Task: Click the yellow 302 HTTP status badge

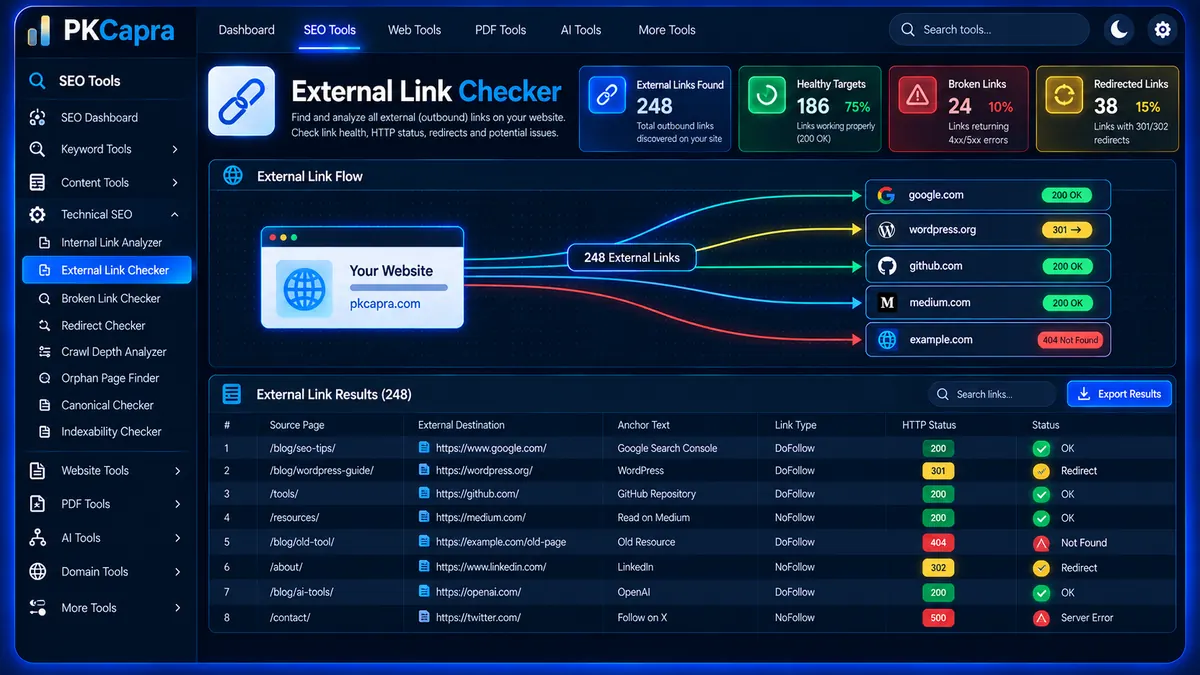Action: tap(938, 567)
